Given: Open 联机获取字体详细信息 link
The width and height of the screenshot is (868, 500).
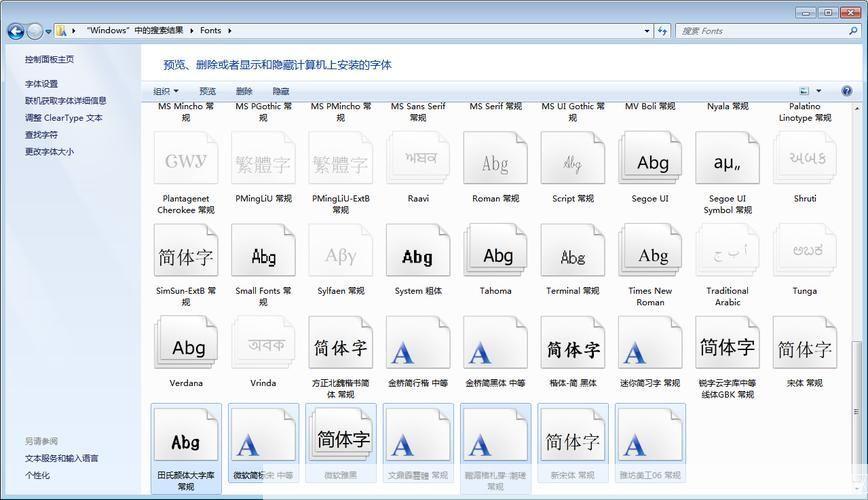Looking at the screenshot, I should [65, 101].
